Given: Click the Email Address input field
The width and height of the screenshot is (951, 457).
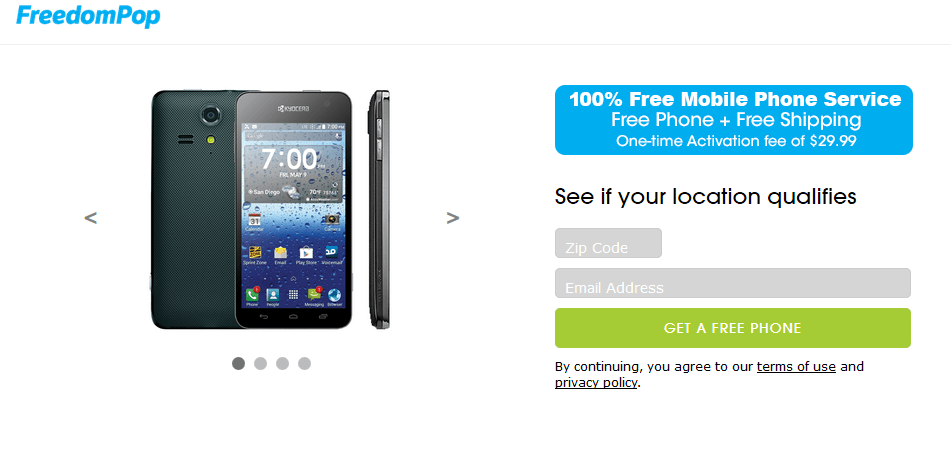Looking at the screenshot, I should point(733,283).
